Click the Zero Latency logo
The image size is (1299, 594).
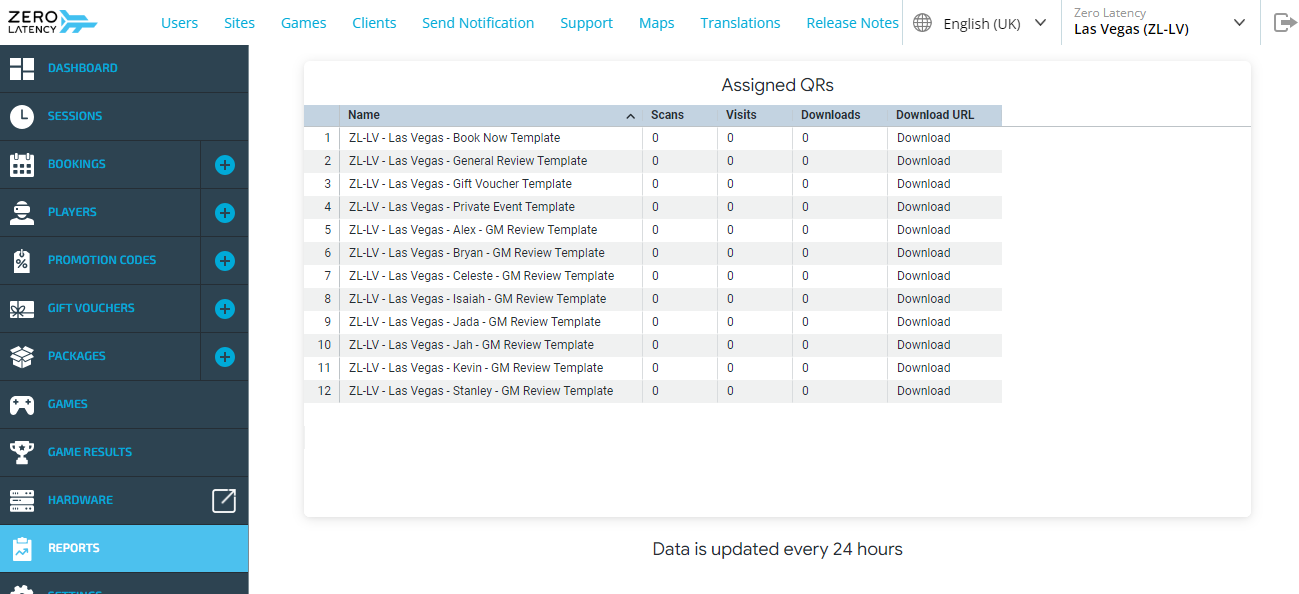tap(53, 22)
